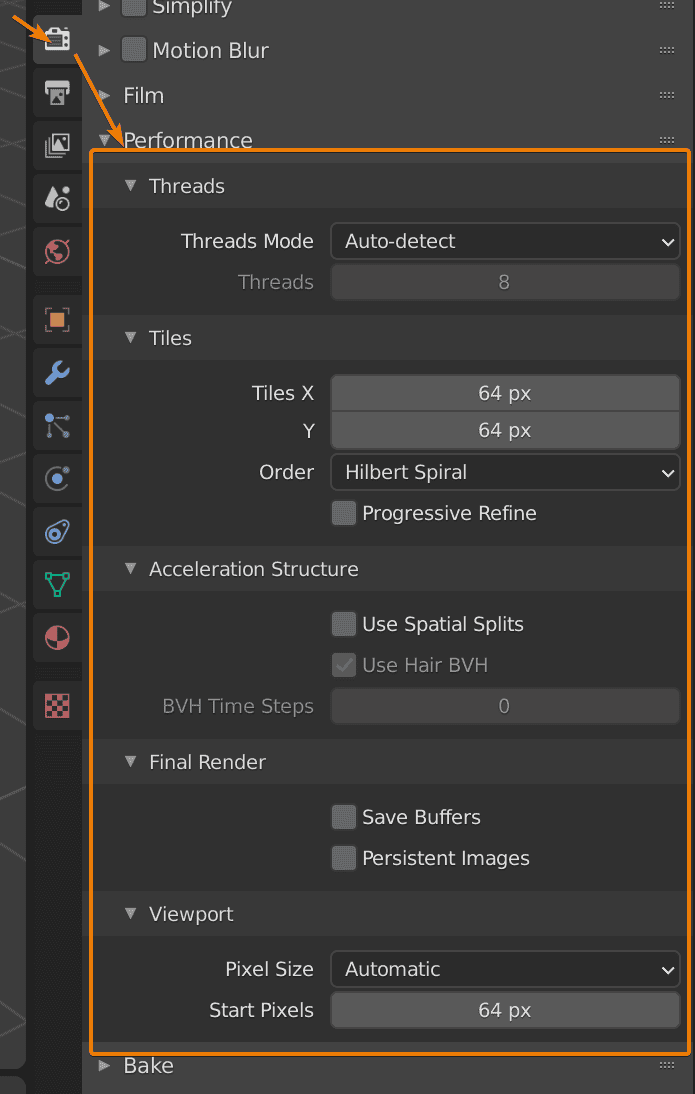695x1094 pixels.
Task: Toggle the Save Buffers checkbox
Action: pyautogui.click(x=344, y=817)
